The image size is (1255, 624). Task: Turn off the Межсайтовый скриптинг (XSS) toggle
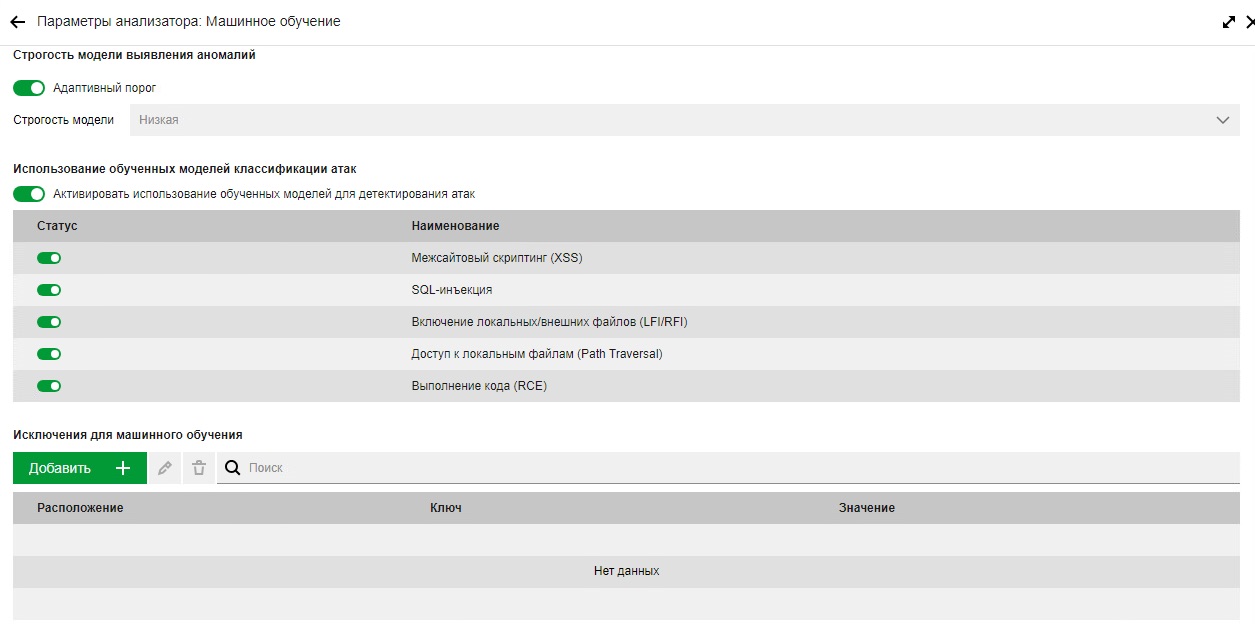[49, 258]
